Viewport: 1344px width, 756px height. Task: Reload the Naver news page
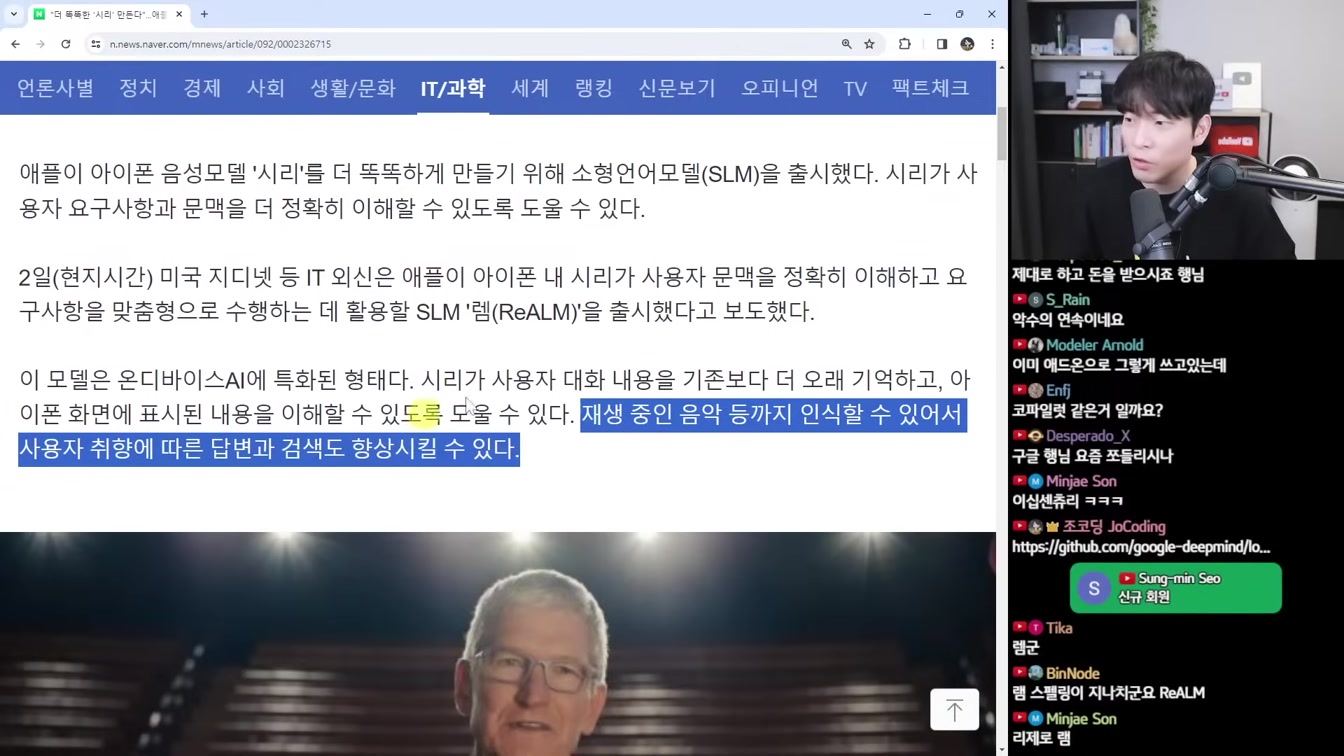pyautogui.click(x=66, y=44)
